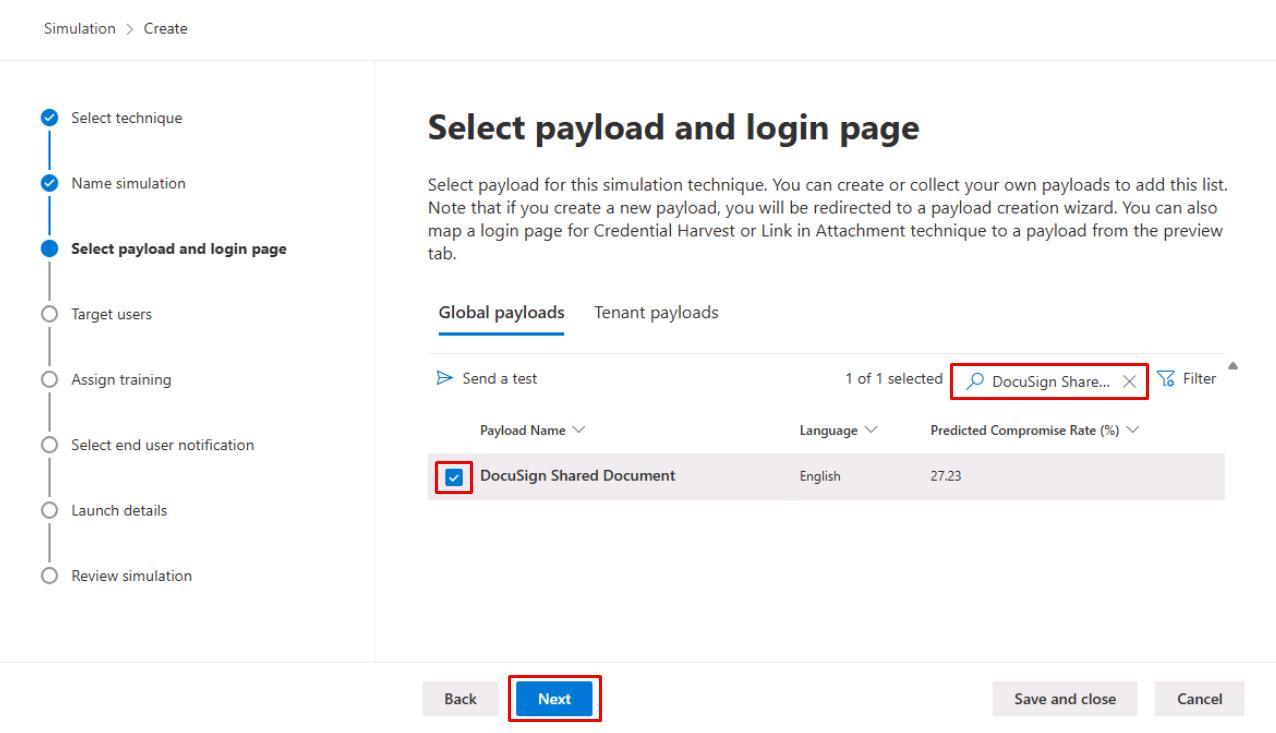Click the Back button
1276x733 pixels.
460,699
